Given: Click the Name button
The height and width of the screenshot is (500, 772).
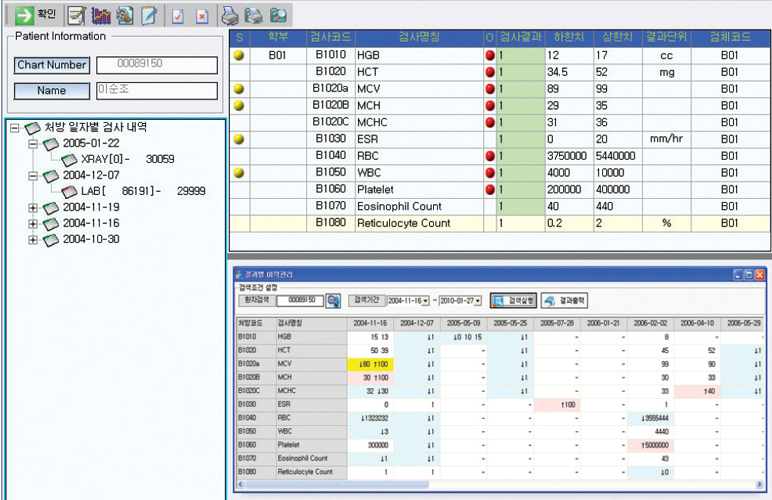Looking at the screenshot, I should click(52, 91).
